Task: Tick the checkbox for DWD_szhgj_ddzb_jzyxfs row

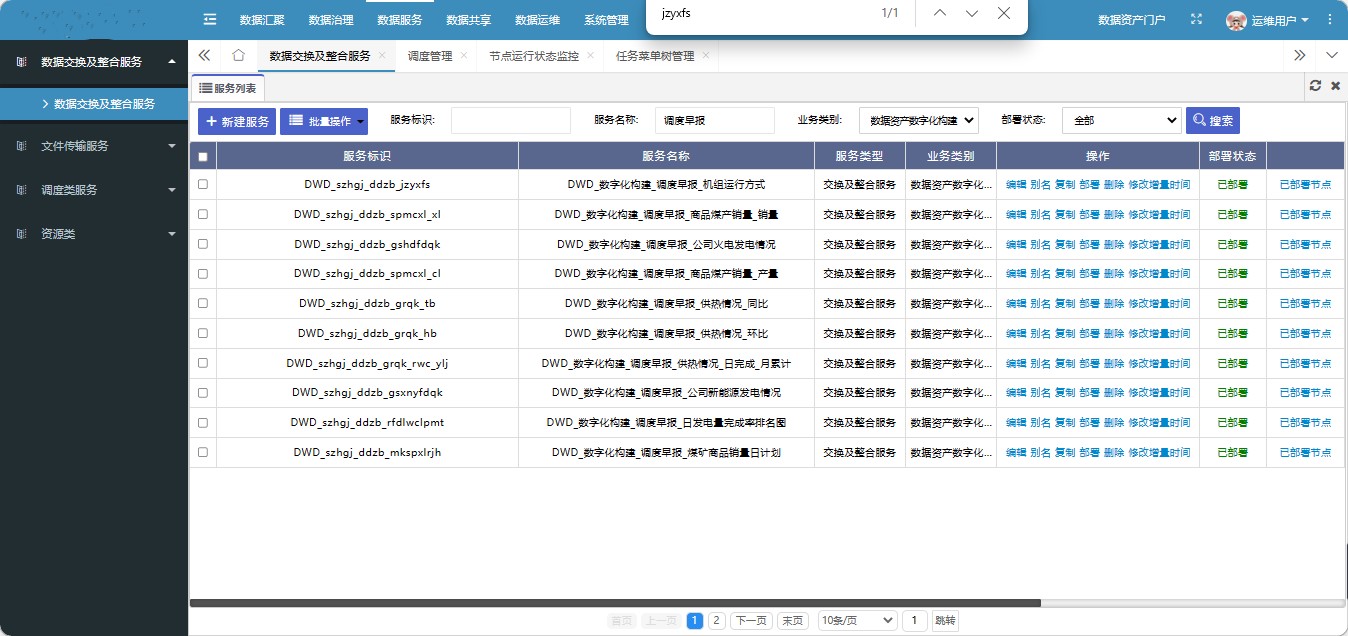Action: [x=203, y=184]
